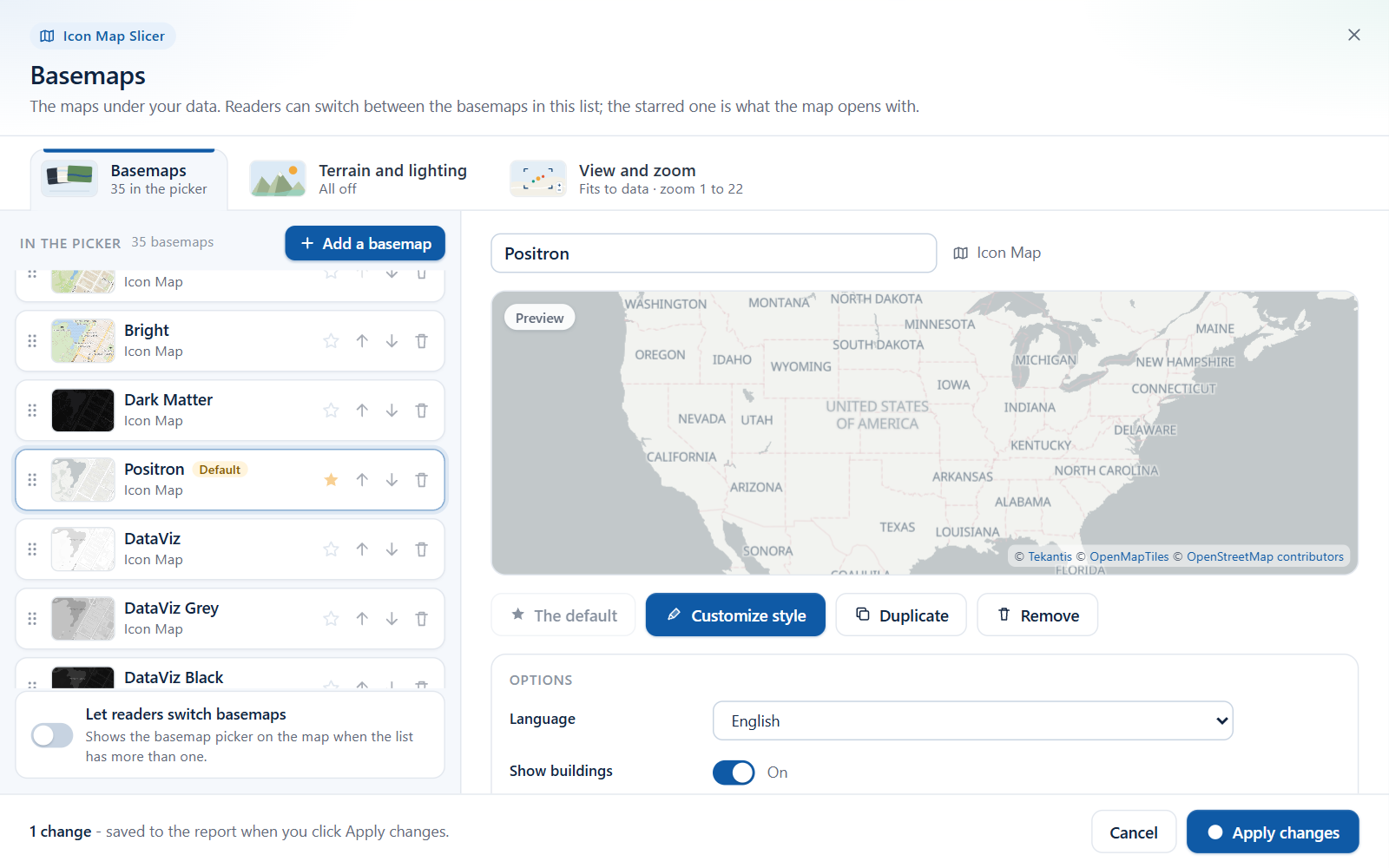This screenshot has width=1389, height=868.
Task: Grab the Dark Matter drag handle
Action: click(32, 411)
